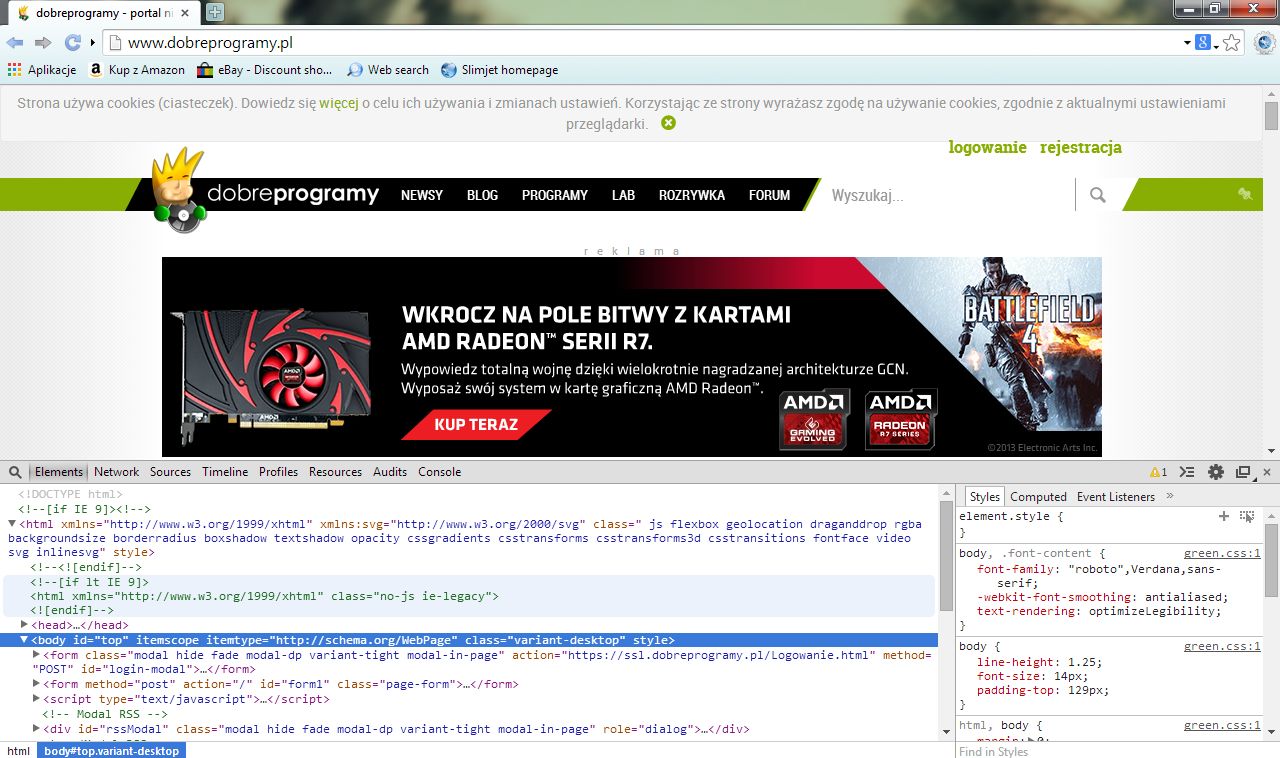Switch to the Audits panel in DevTools
This screenshot has height=758, width=1280.
pyautogui.click(x=390, y=472)
